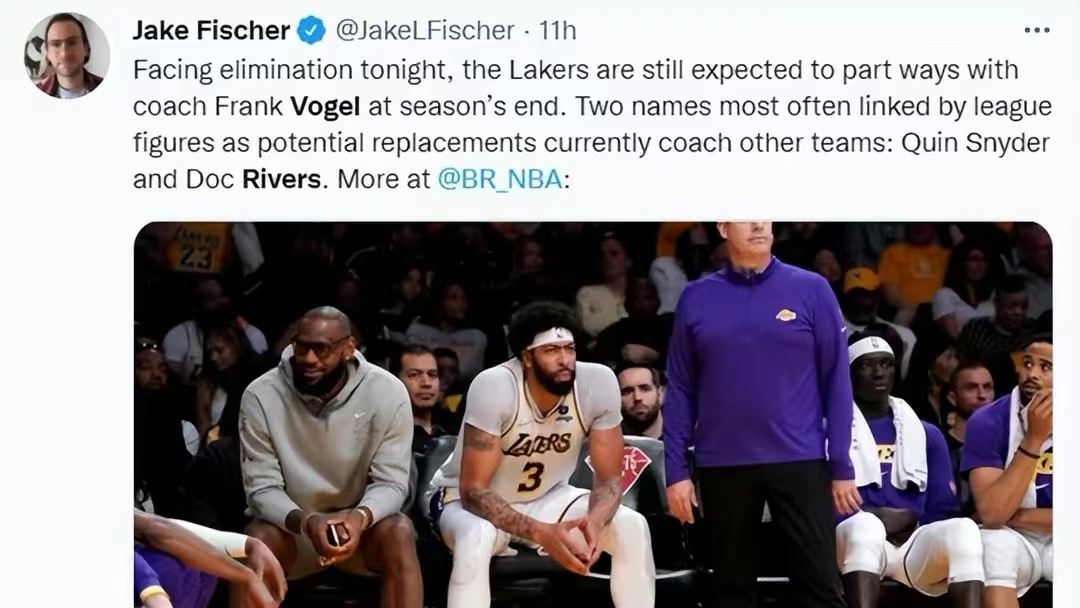Screen dimensions: 1080x608
Task: Click the phone held by man in hoodie
Action: click(333, 533)
